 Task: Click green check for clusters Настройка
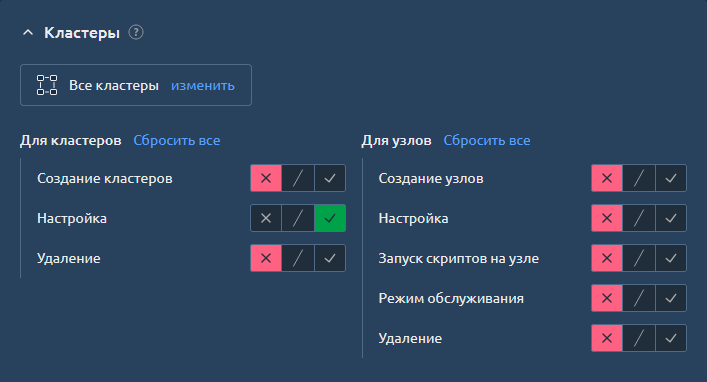pos(330,218)
